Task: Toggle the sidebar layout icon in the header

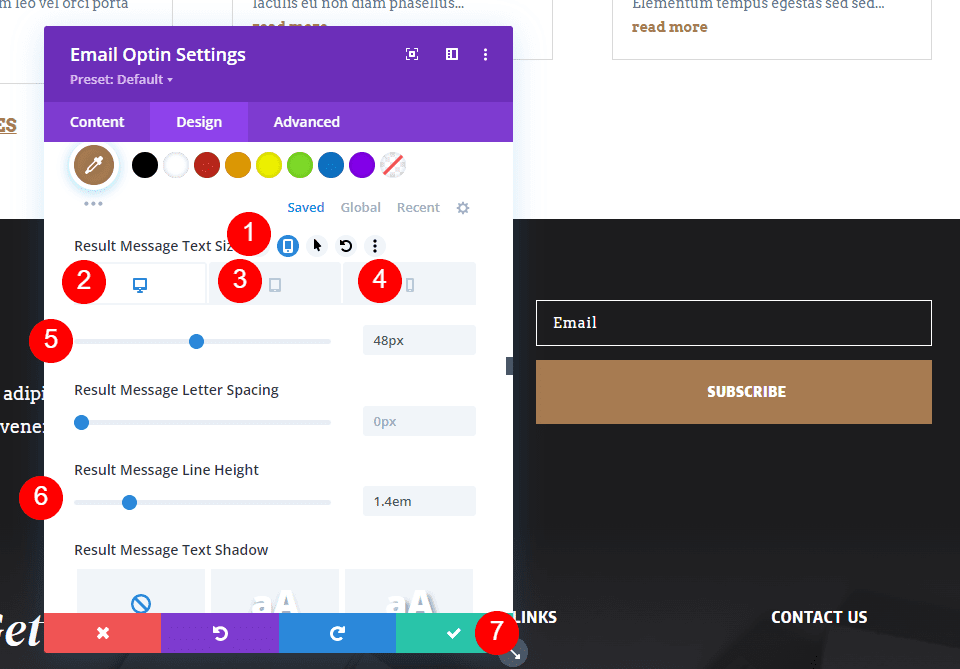Action: click(452, 54)
